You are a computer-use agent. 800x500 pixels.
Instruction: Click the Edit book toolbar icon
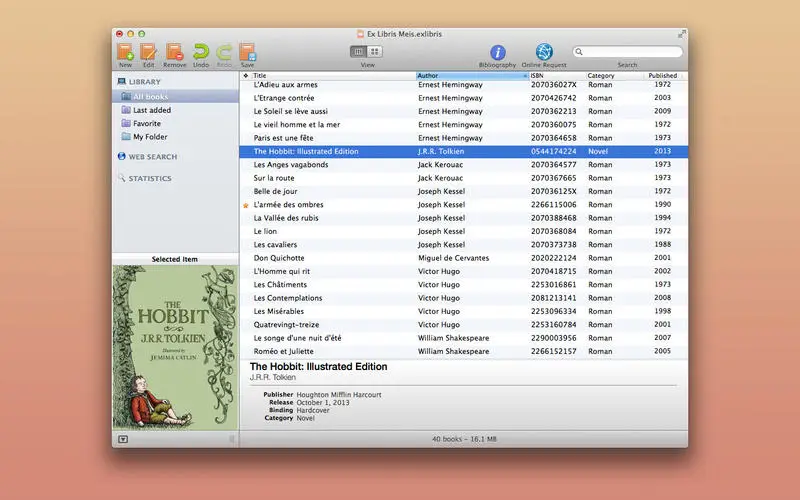(x=148, y=52)
